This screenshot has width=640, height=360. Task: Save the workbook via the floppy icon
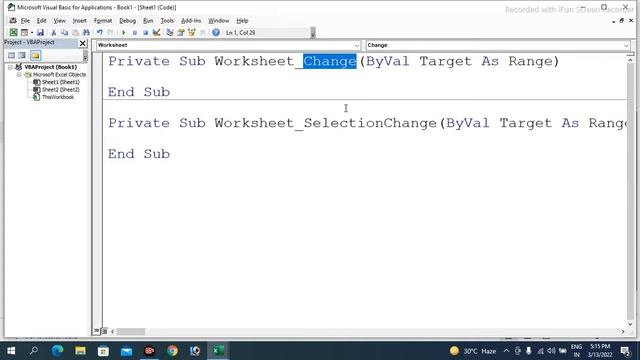(x=40, y=32)
